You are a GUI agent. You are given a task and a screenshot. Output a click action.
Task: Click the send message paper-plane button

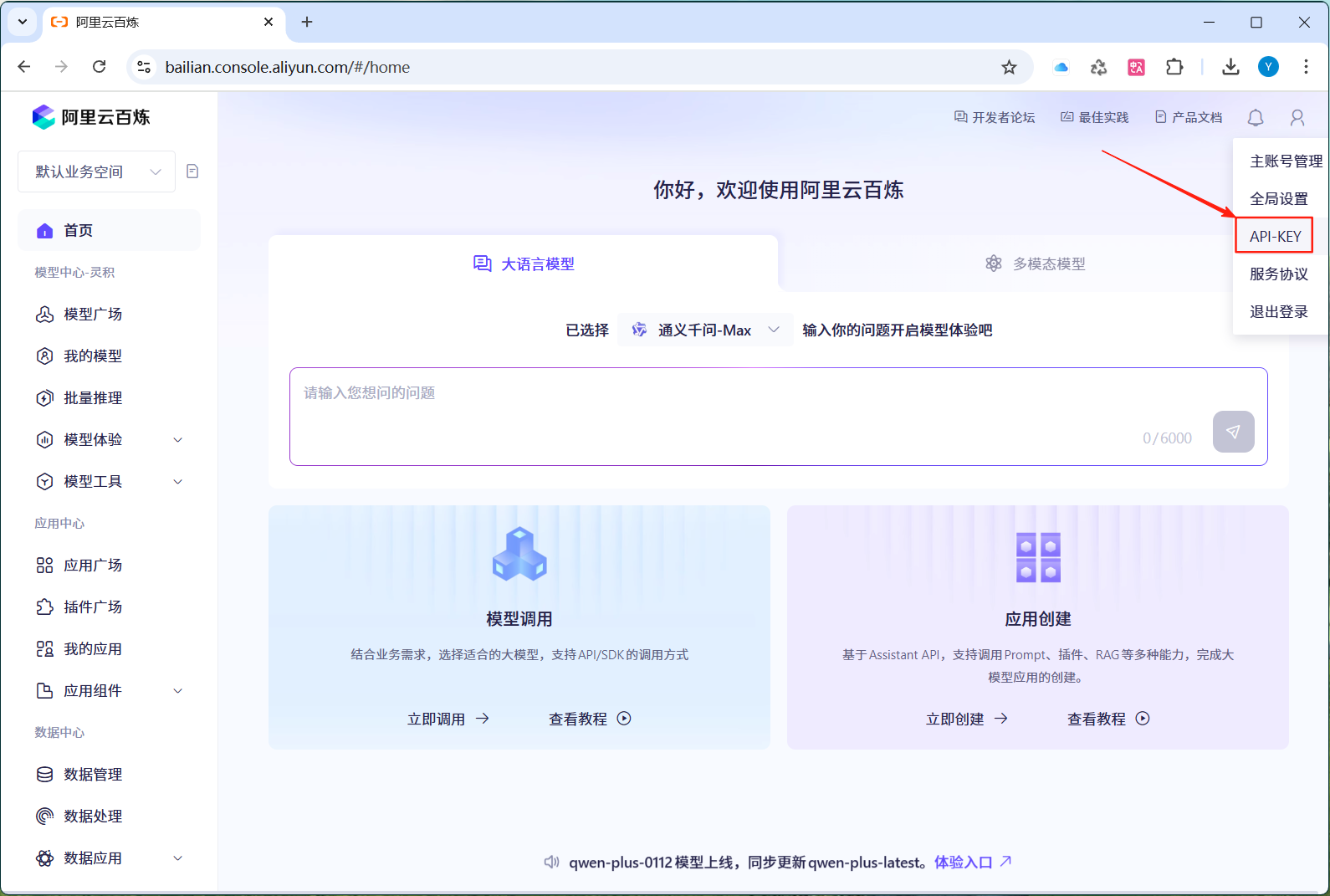pyautogui.click(x=1234, y=432)
